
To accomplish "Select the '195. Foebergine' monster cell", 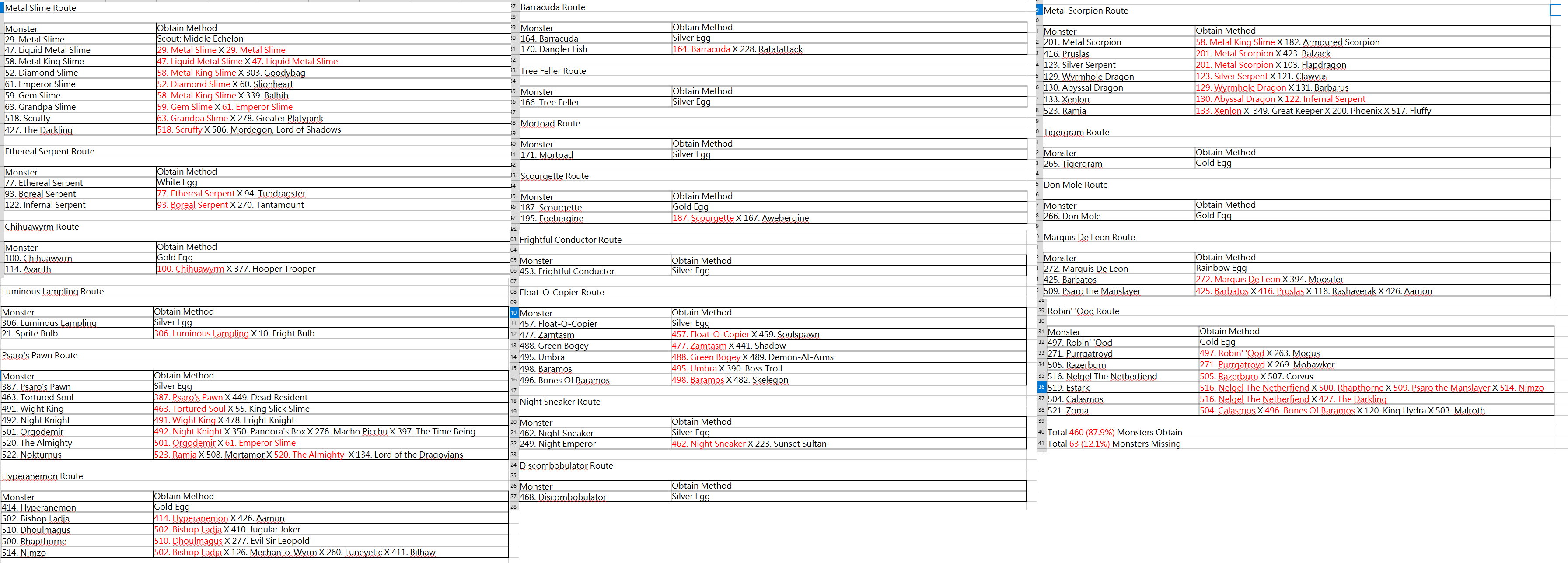I will pyautogui.click(x=552, y=218).
